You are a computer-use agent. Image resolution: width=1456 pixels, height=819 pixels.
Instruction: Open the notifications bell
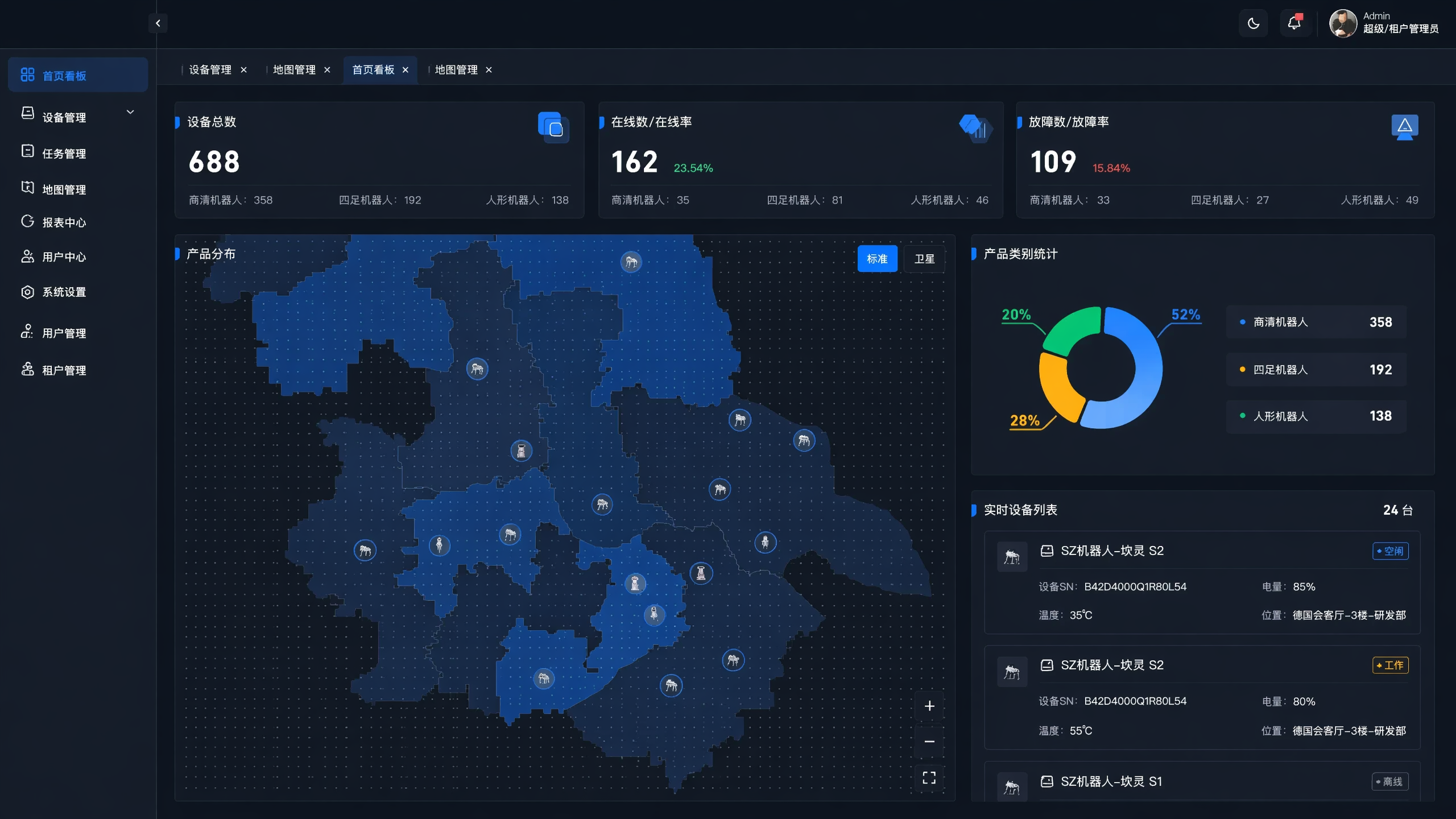coord(1294,23)
